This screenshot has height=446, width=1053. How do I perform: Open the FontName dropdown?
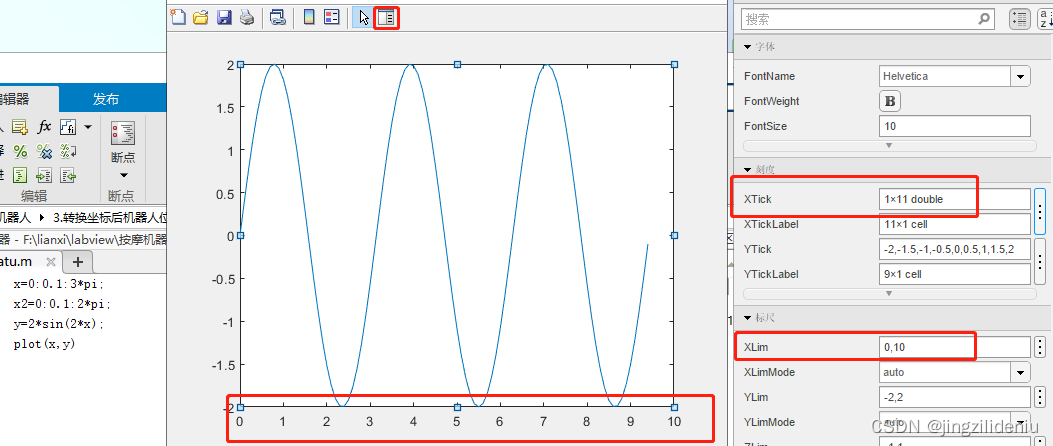pyautogui.click(x=1021, y=77)
